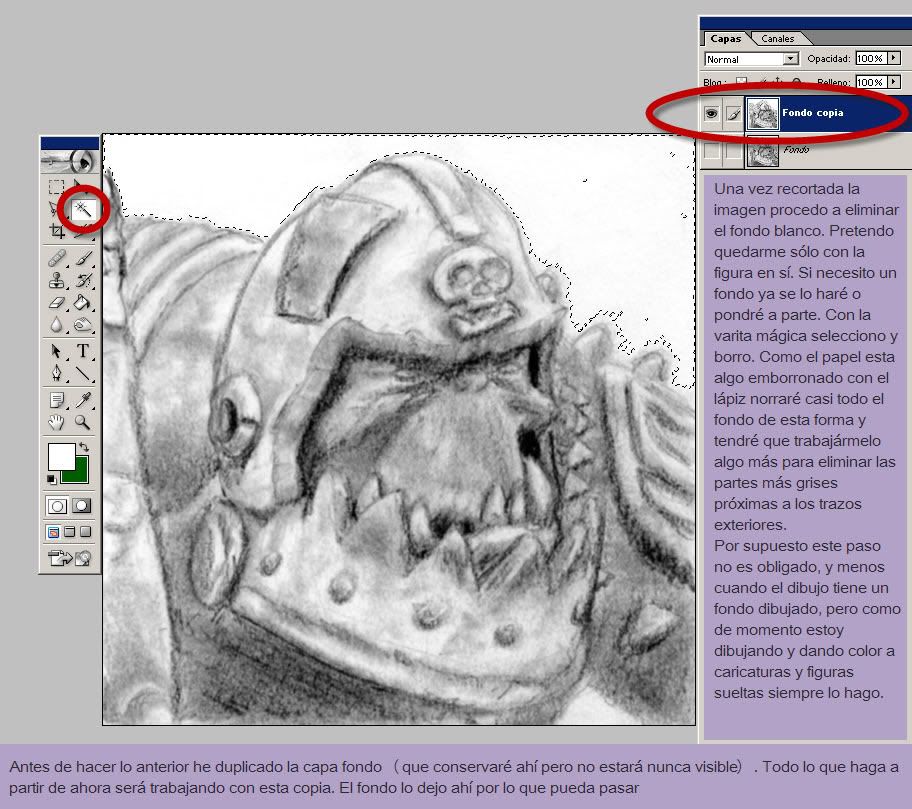This screenshot has width=912, height=809.
Task: Open the Adobe Online header image
Action: (70, 161)
